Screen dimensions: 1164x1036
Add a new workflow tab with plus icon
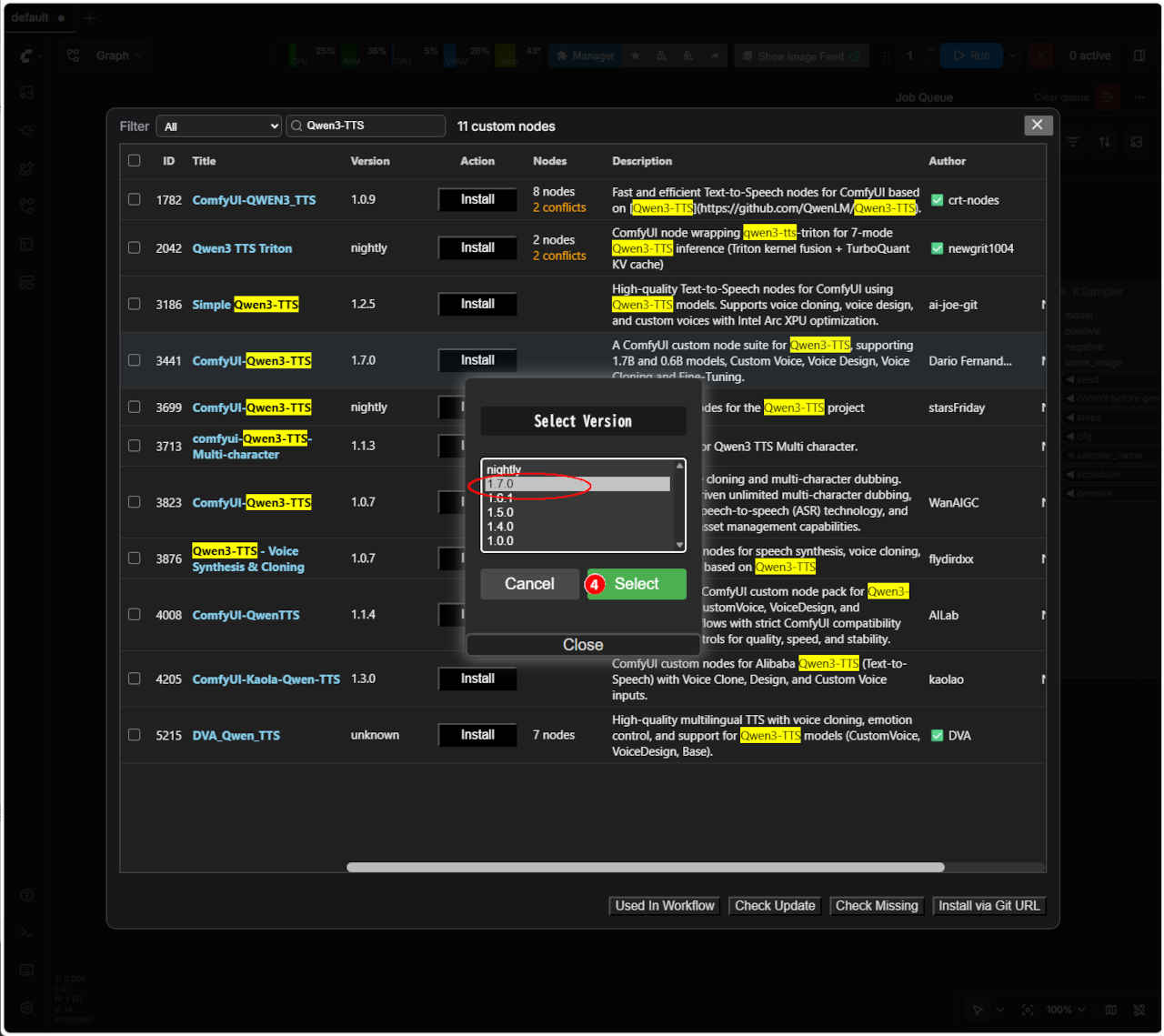point(90,17)
